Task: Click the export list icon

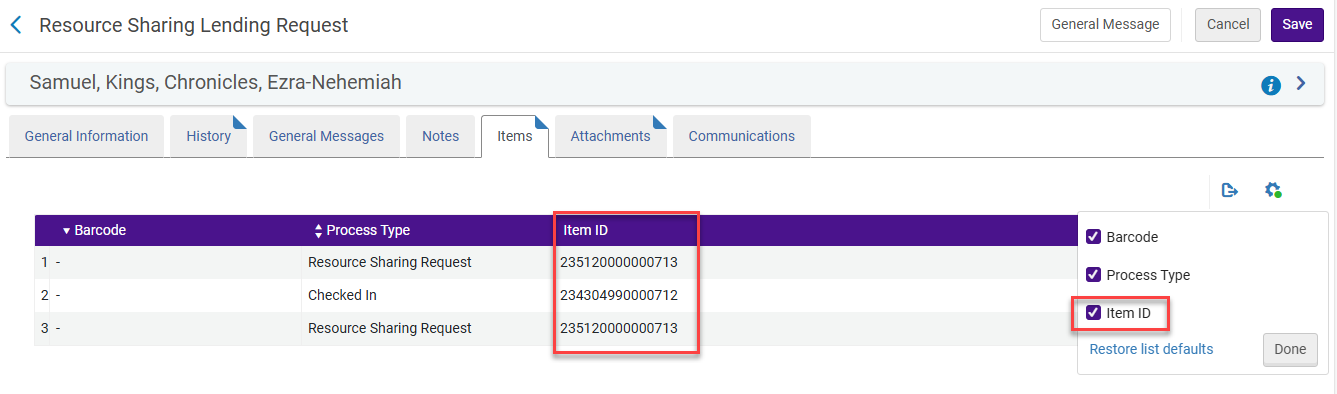Action: pos(1230,189)
